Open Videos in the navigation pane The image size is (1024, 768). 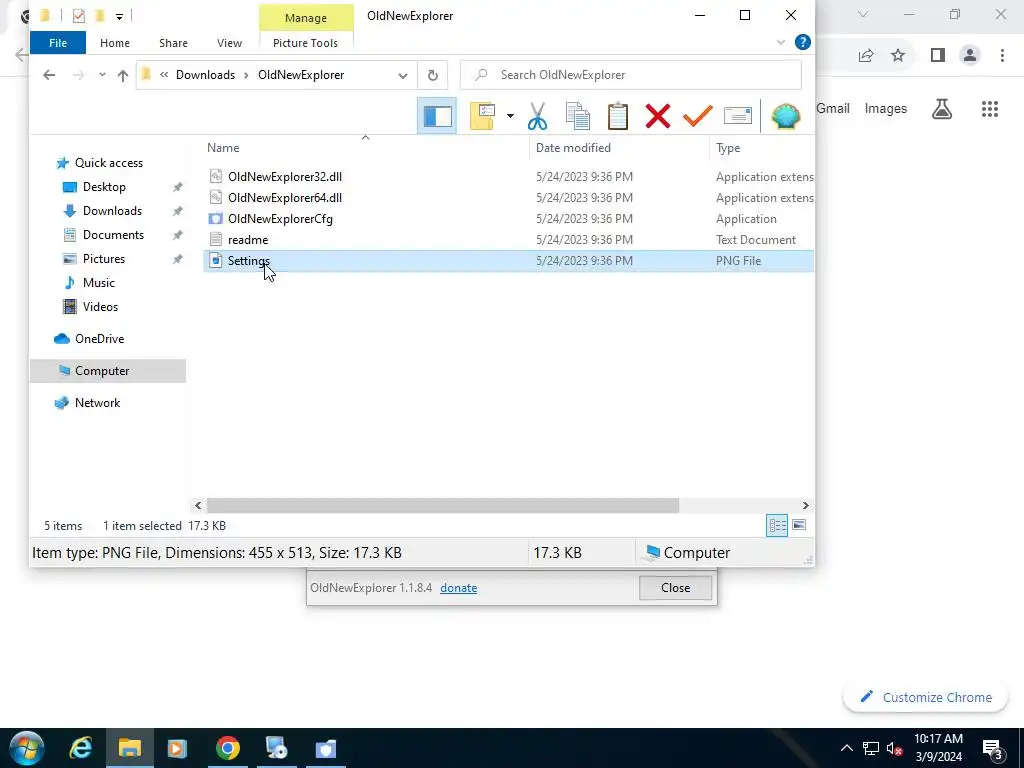click(x=100, y=307)
